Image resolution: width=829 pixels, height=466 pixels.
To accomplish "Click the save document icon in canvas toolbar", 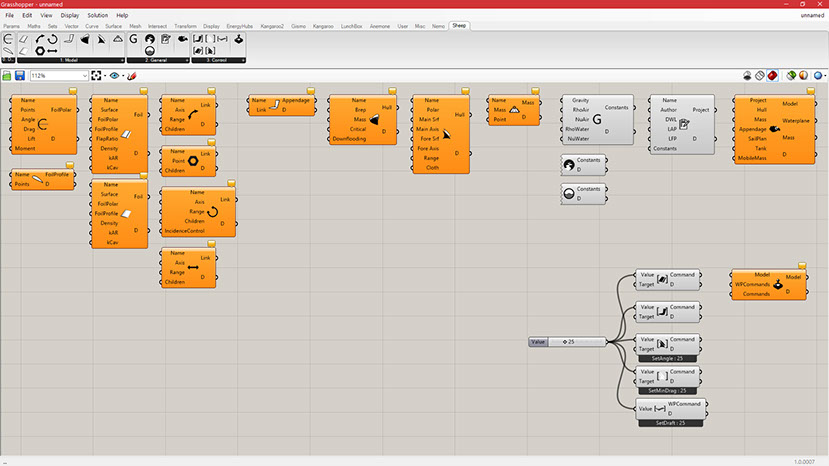I will point(19,75).
